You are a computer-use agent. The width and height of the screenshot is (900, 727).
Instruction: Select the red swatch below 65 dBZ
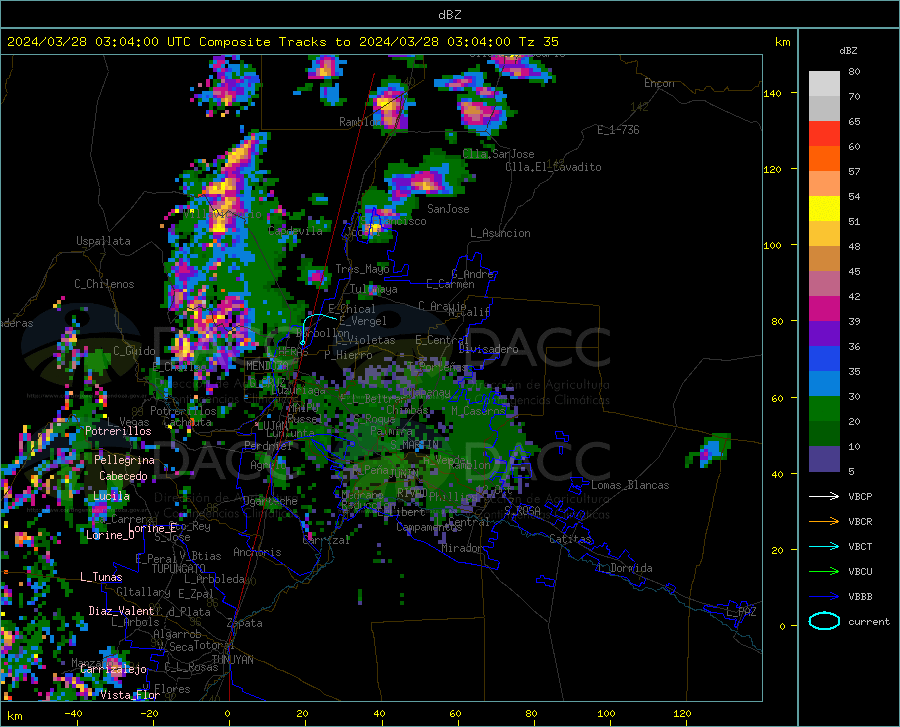[824, 134]
